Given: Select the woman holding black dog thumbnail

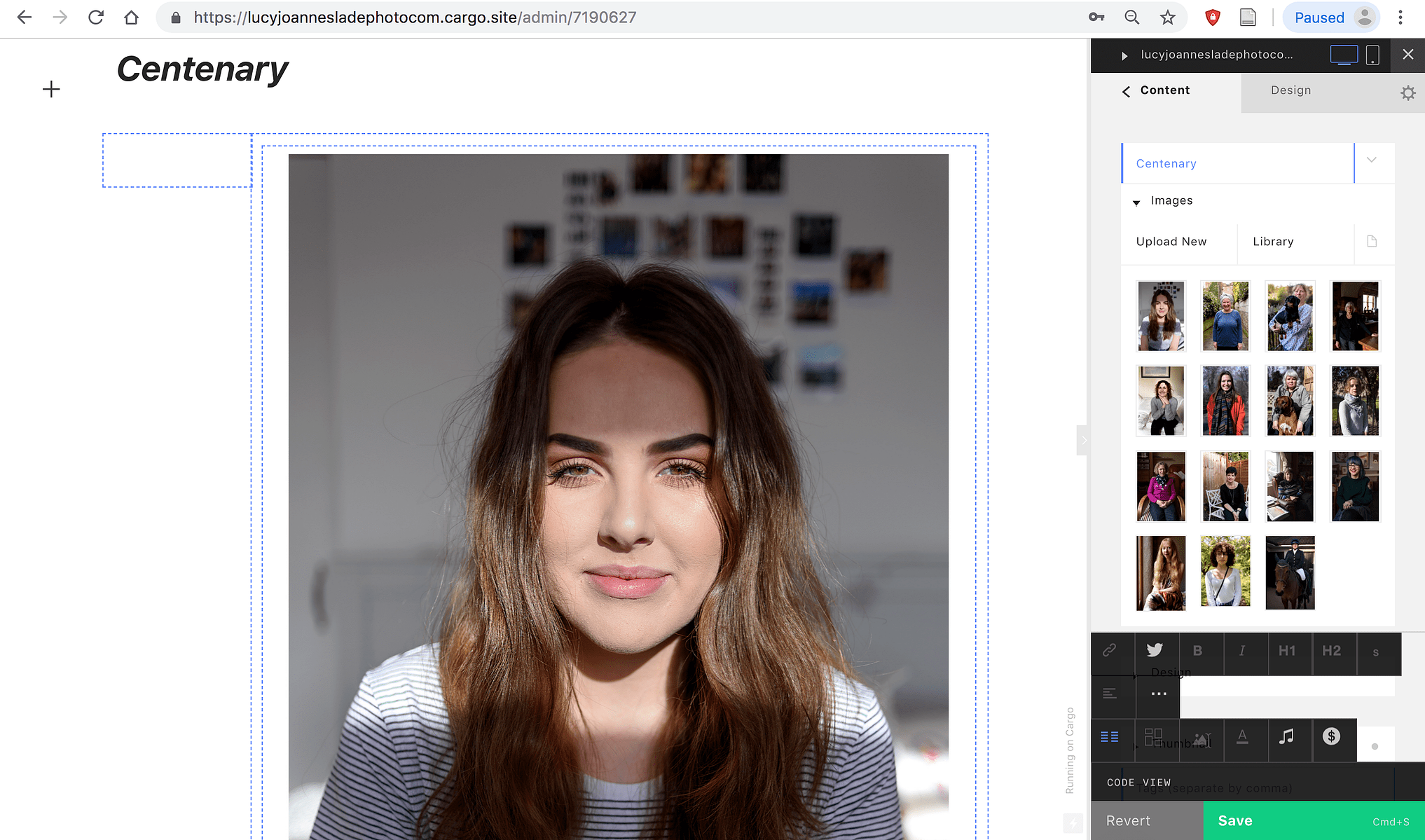Looking at the screenshot, I should pyautogui.click(x=1290, y=316).
